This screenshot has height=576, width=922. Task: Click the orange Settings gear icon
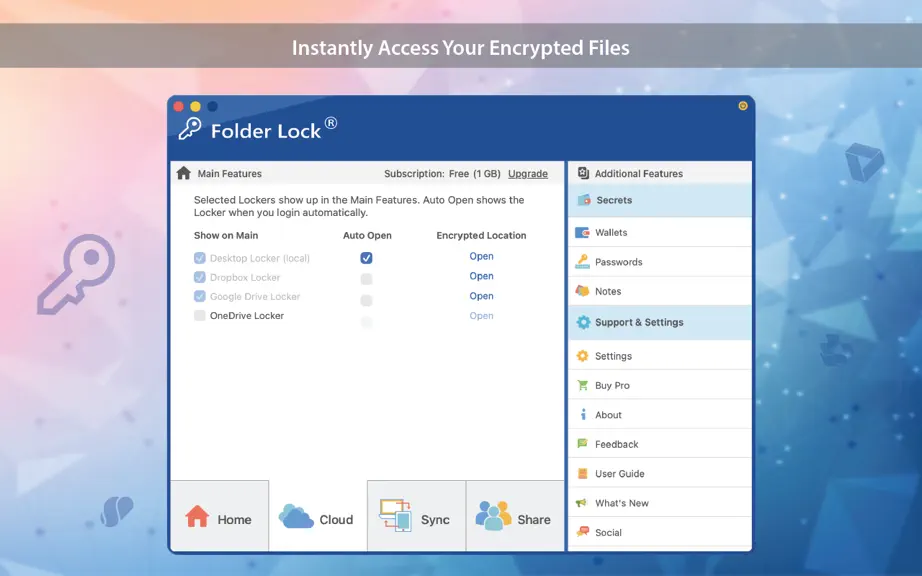[582, 356]
